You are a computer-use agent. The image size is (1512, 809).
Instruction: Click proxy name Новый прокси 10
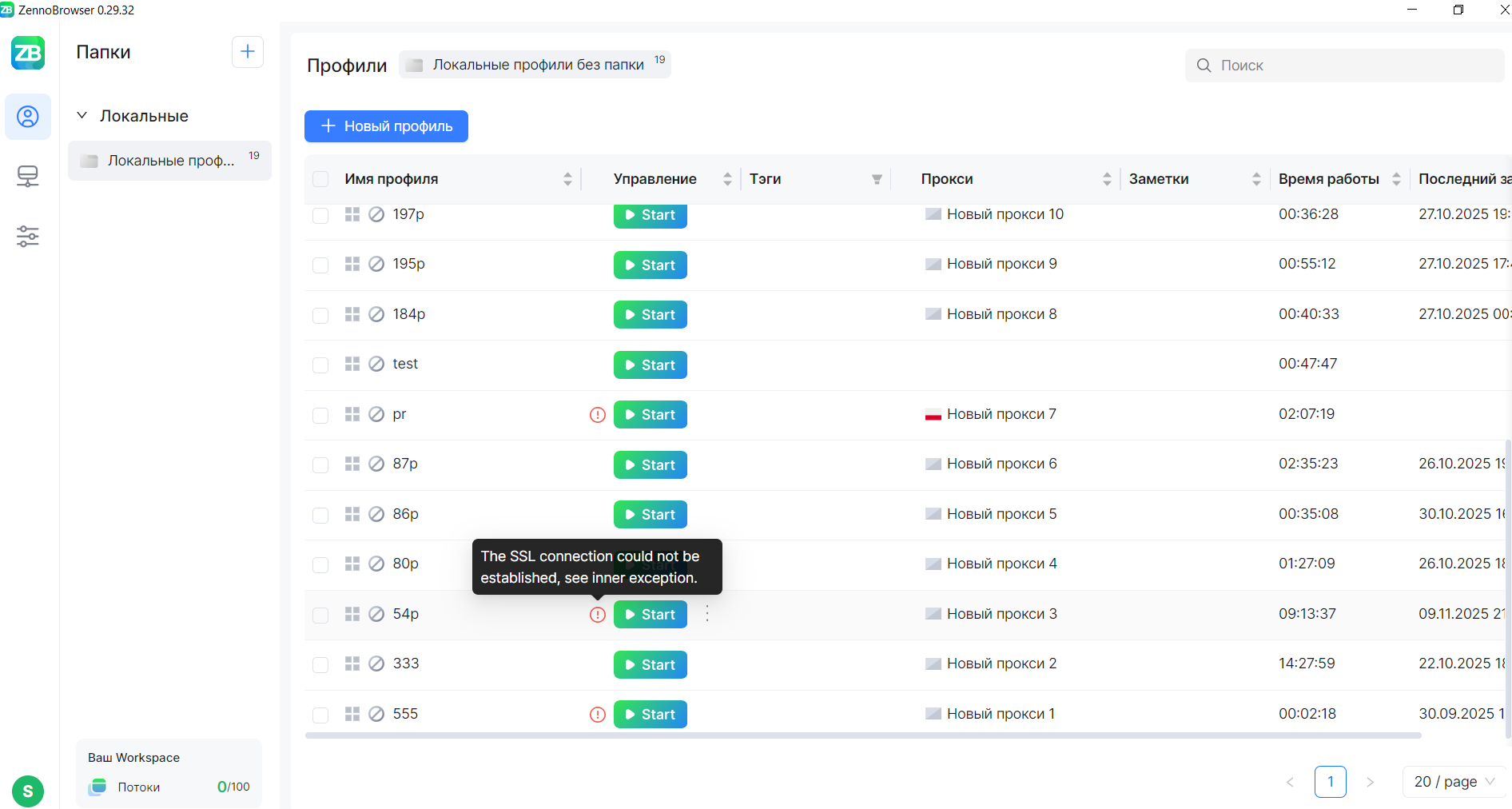coord(1005,214)
